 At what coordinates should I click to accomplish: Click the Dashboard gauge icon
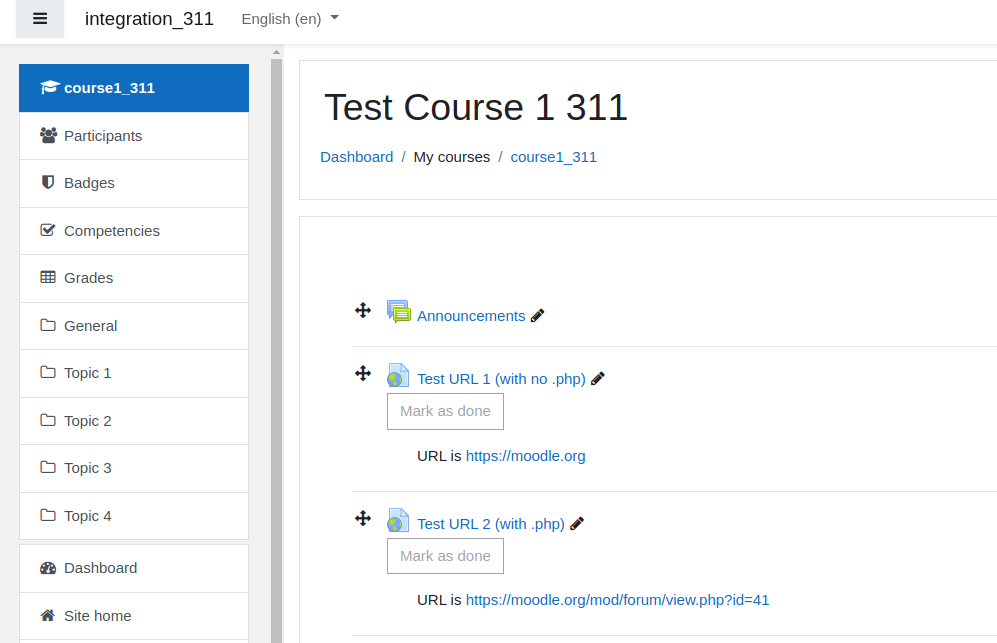coord(48,568)
